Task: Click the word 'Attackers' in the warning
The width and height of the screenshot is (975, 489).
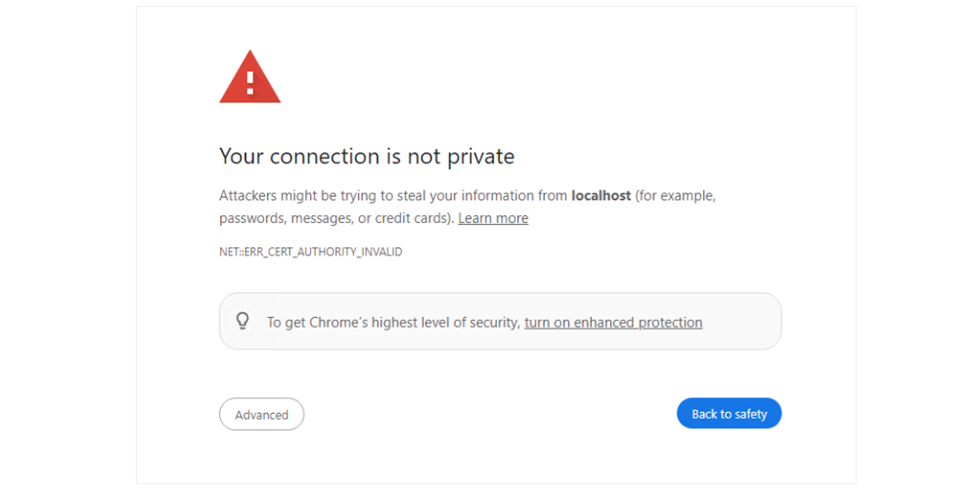Action: click(250, 196)
